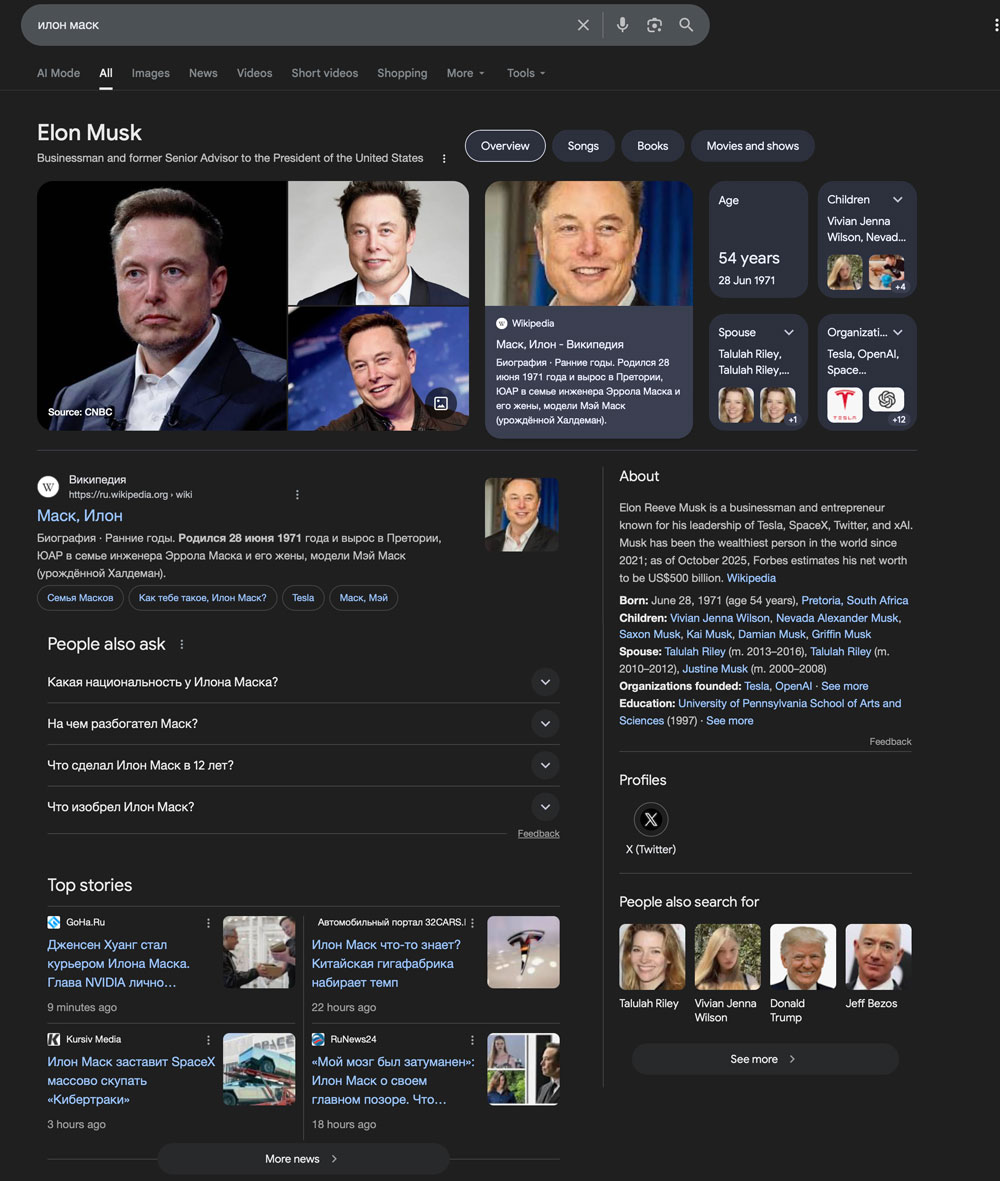Open Jeff Bezos thumbnail in related searches
Image resolution: width=1000 pixels, height=1181 pixels.
878,957
